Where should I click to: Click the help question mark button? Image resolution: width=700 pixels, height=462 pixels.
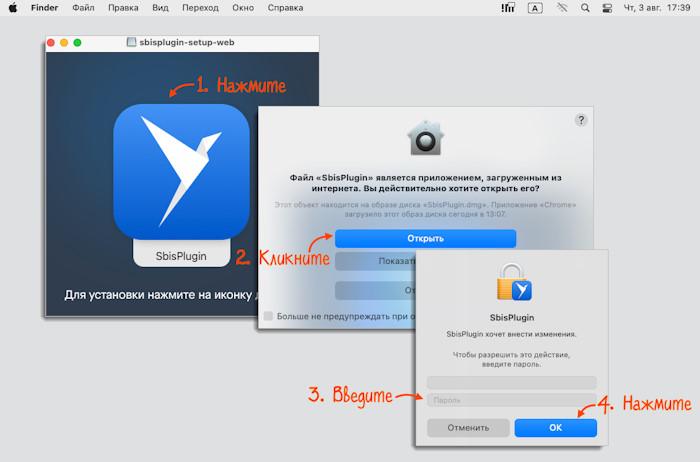click(581, 120)
